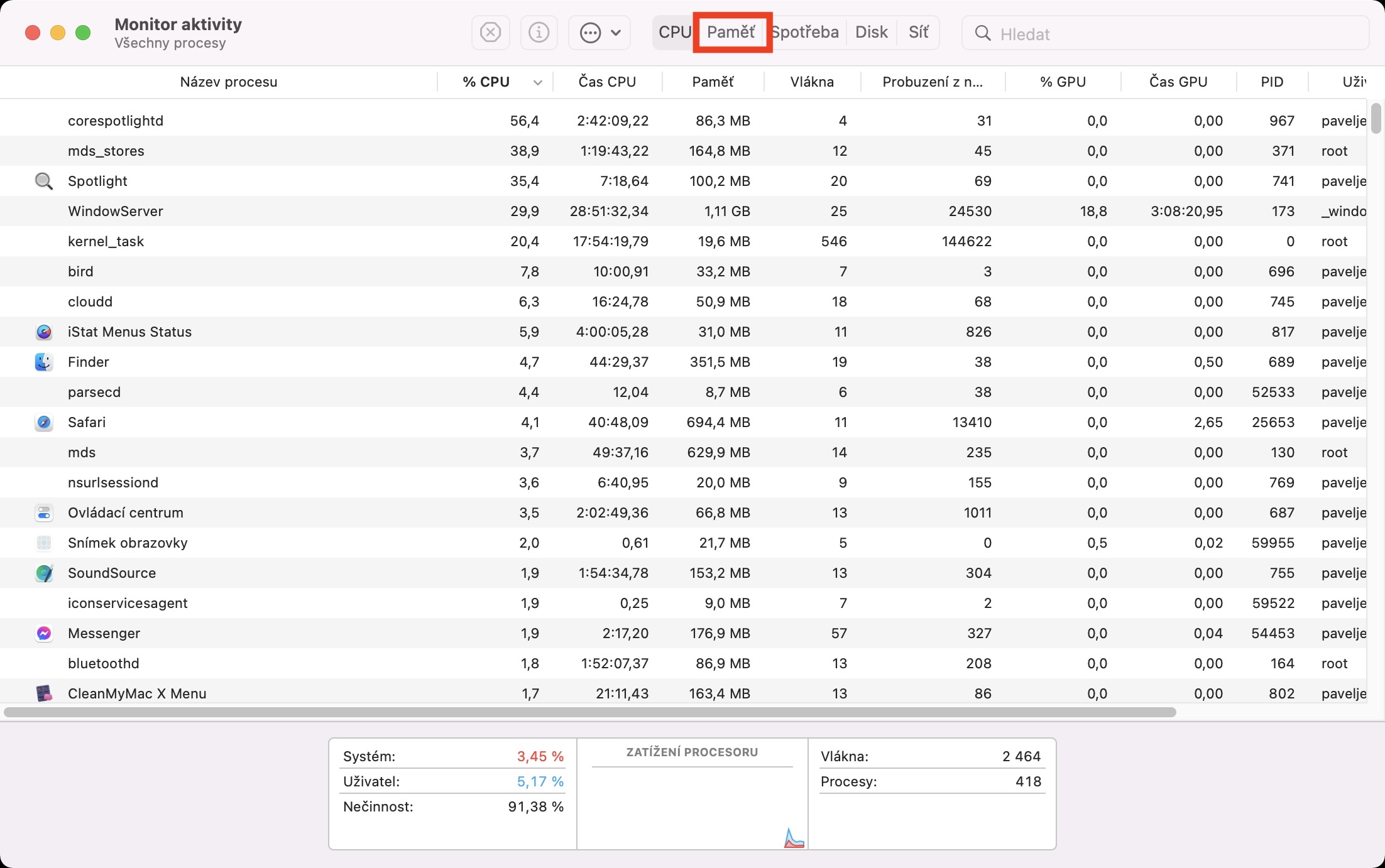Sort by Název procesu column header
Image resolution: width=1385 pixels, height=868 pixels.
[x=228, y=82]
